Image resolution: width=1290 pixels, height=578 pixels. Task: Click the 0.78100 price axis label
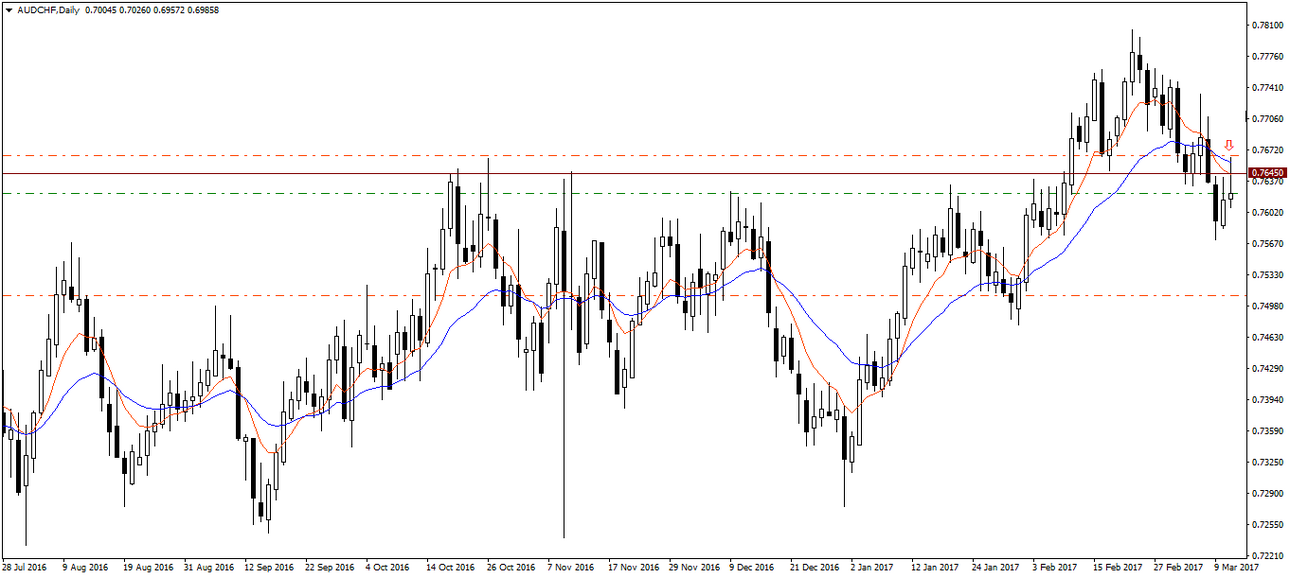click(1268, 25)
